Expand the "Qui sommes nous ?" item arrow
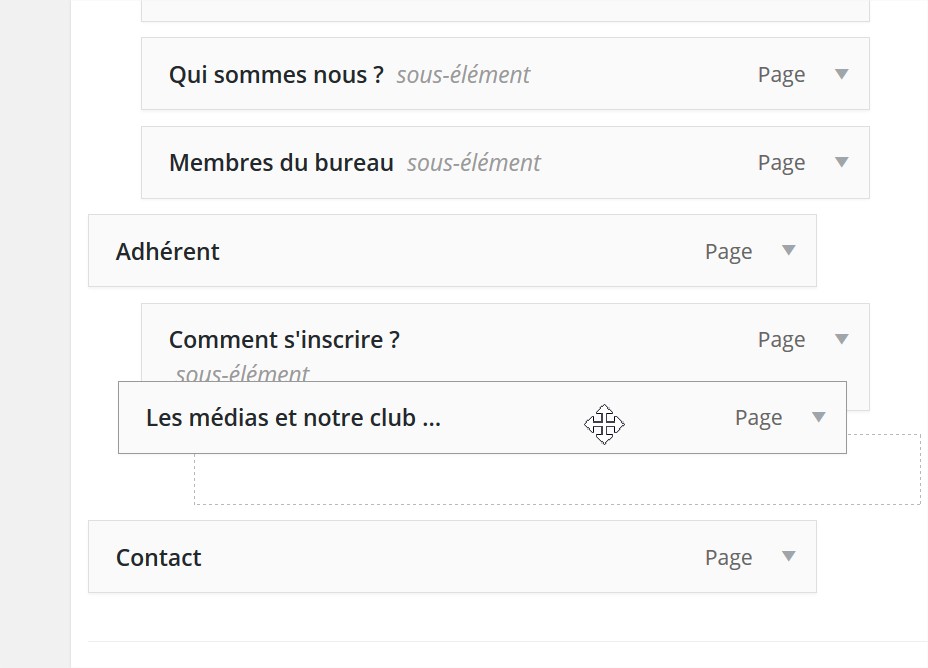928x668 pixels. click(x=841, y=74)
